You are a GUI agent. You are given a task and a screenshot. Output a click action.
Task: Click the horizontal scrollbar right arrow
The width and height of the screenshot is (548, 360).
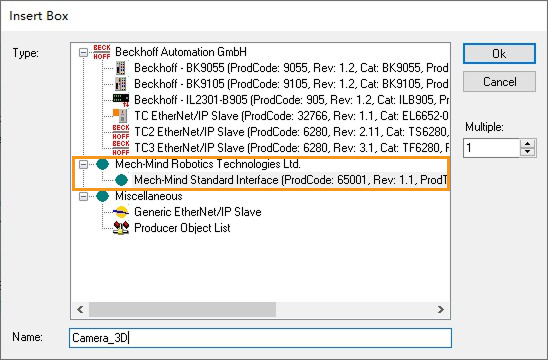pyautogui.click(x=441, y=309)
